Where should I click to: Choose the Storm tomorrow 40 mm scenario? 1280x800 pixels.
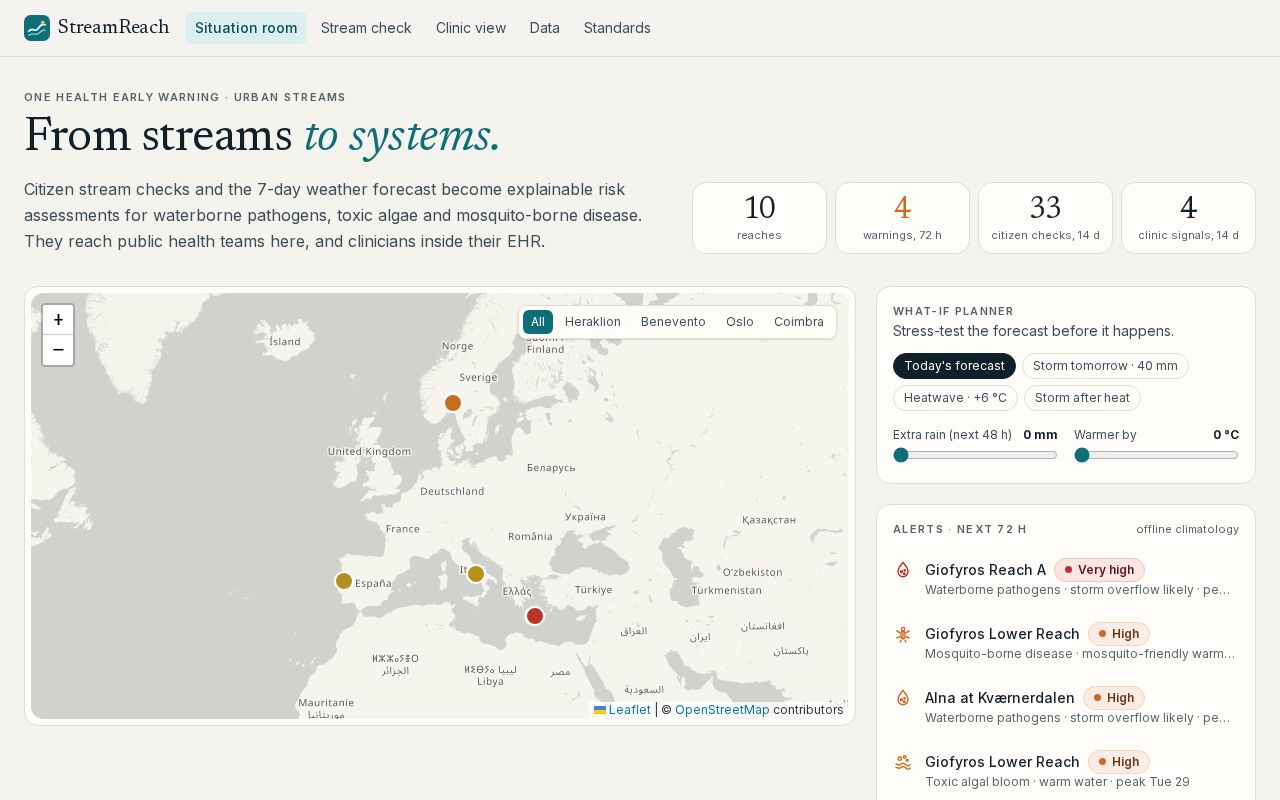1105,366
